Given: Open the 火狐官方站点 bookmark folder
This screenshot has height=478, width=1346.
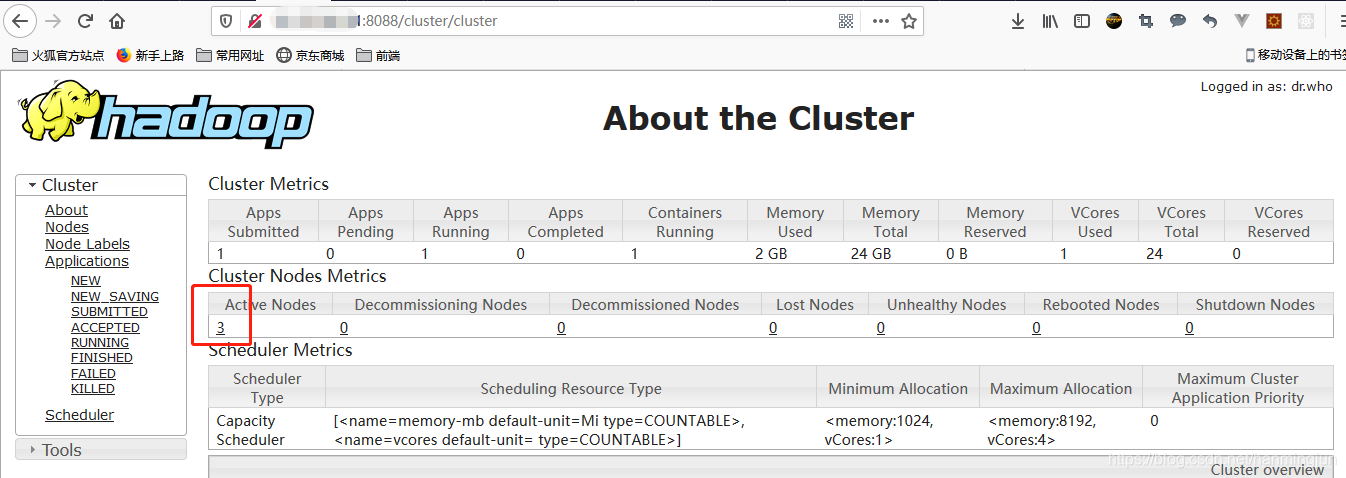Looking at the screenshot, I should (59, 56).
